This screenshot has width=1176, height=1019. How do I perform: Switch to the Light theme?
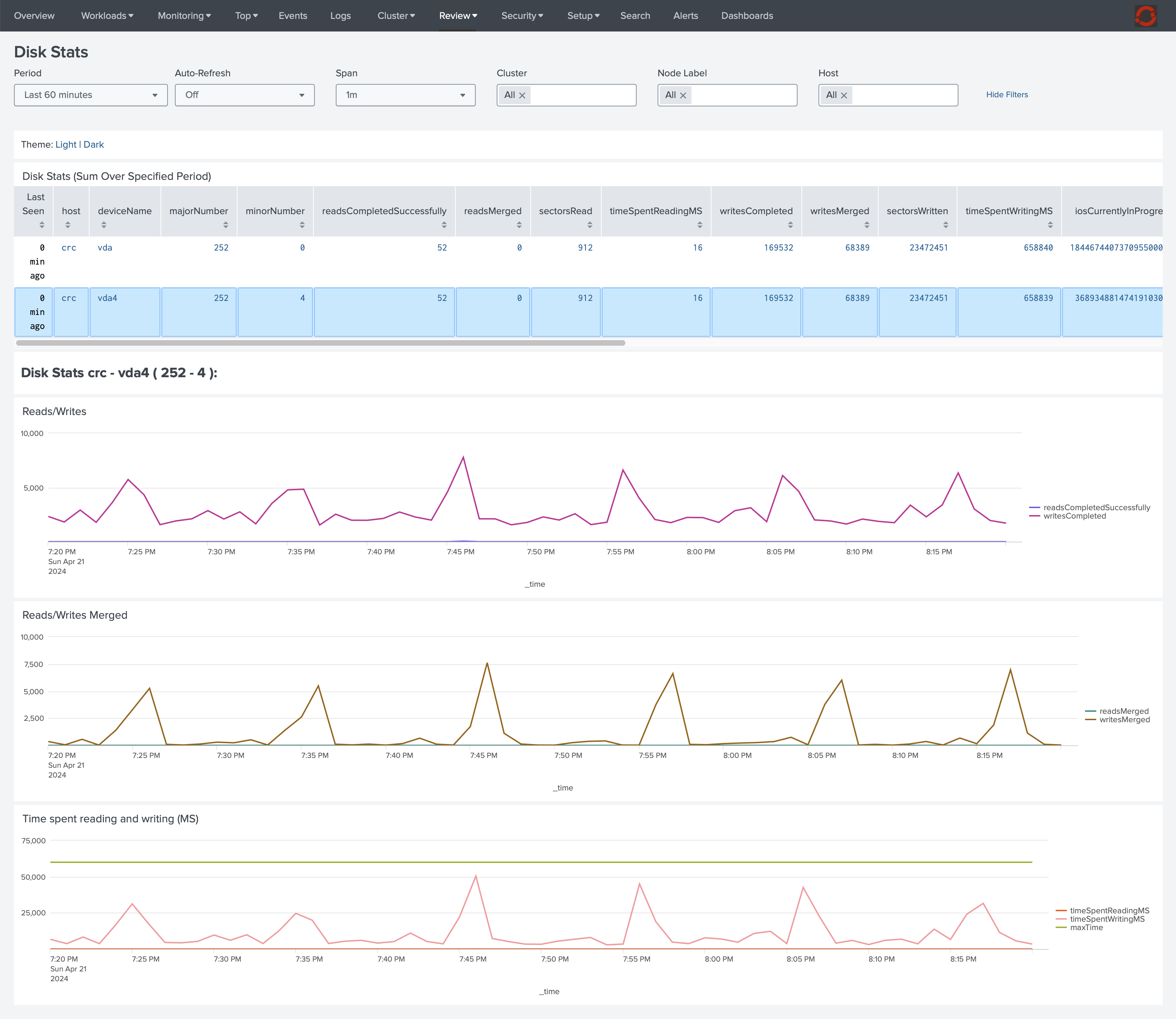[66, 145]
